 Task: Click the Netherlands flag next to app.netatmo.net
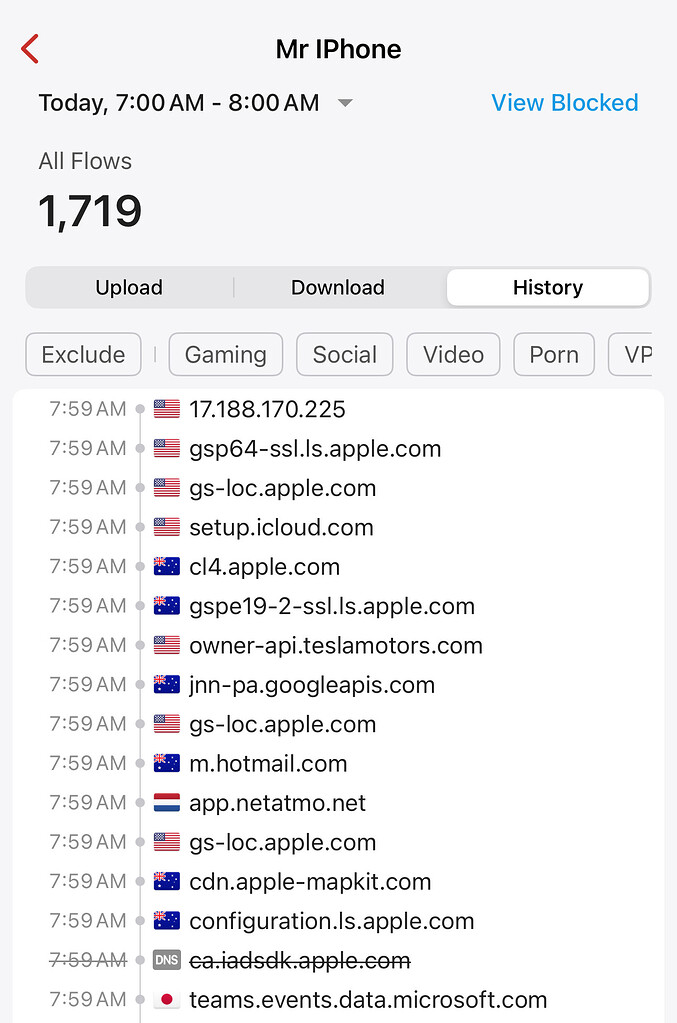coord(166,803)
